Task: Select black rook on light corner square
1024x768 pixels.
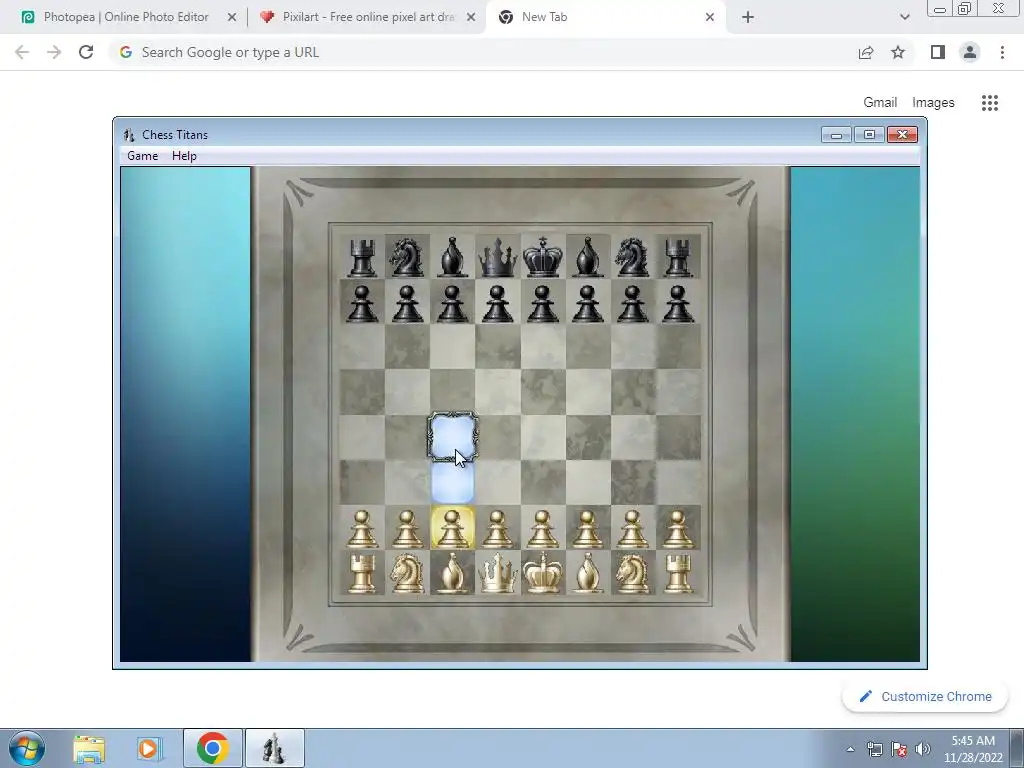Action: tap(362, 257)
